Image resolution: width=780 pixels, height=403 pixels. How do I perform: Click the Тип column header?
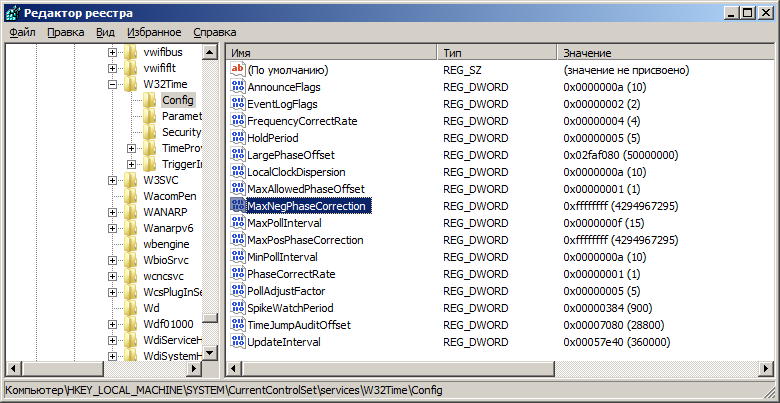point(495,51)
